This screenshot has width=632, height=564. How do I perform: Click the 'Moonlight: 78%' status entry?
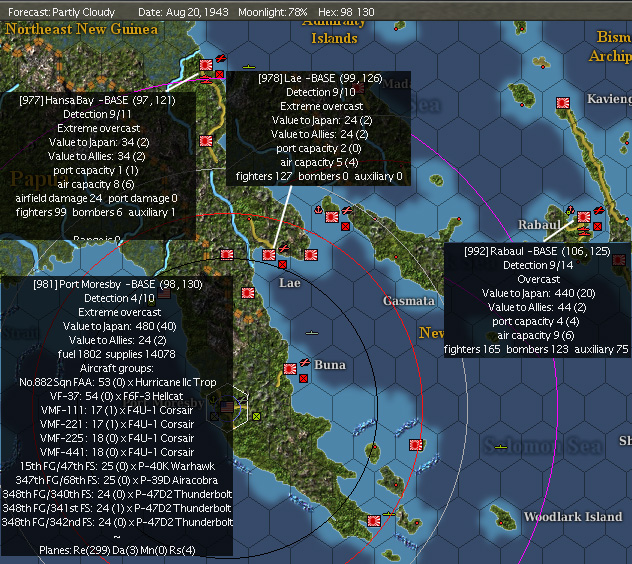[272, 12]
